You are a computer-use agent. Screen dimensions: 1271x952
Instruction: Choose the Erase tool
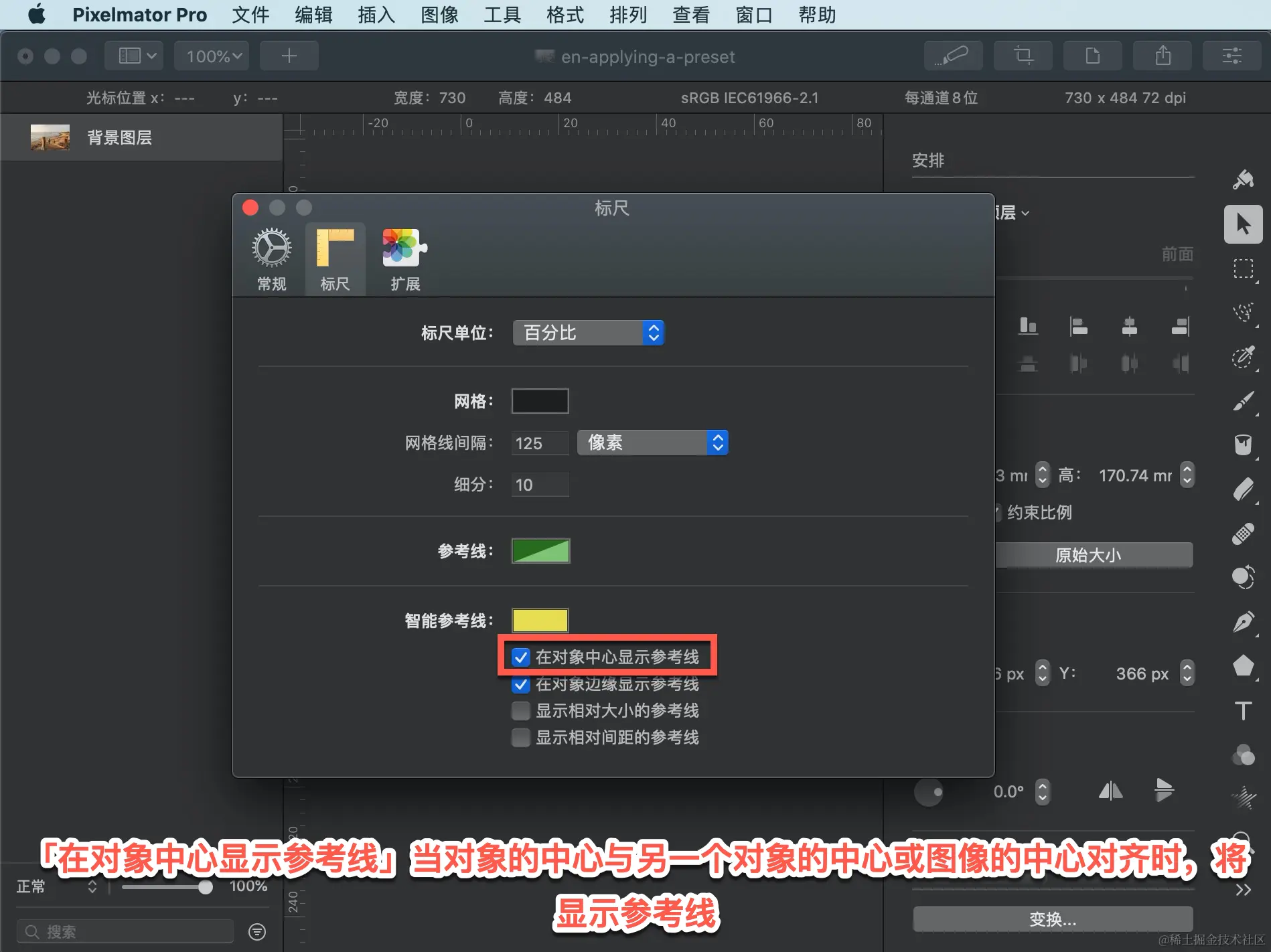click(x=1244, y=489)
